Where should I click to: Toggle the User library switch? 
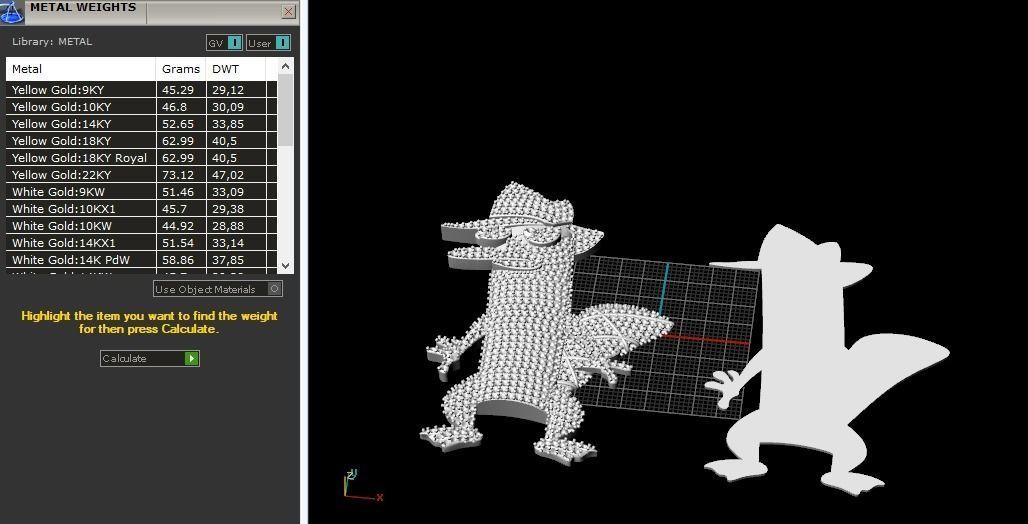point(268,43)
